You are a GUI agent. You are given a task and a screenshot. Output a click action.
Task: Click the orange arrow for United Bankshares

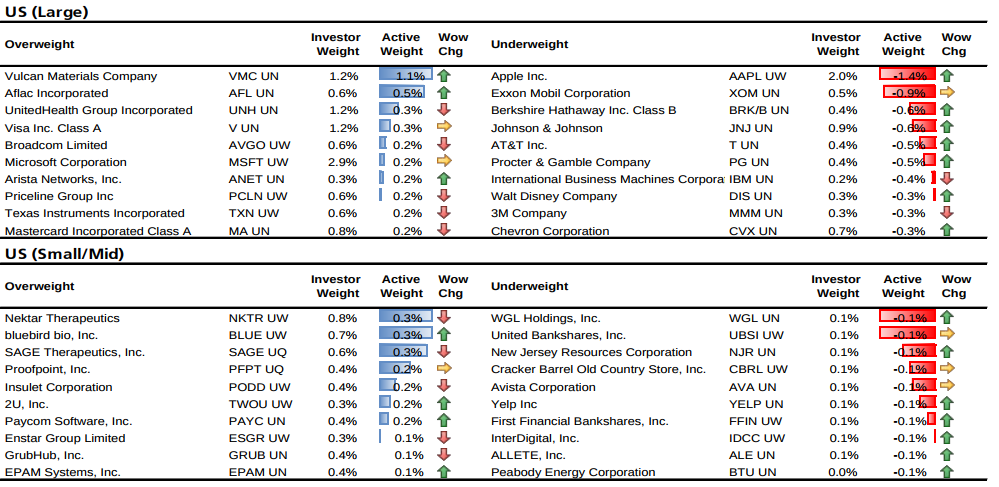947,335
